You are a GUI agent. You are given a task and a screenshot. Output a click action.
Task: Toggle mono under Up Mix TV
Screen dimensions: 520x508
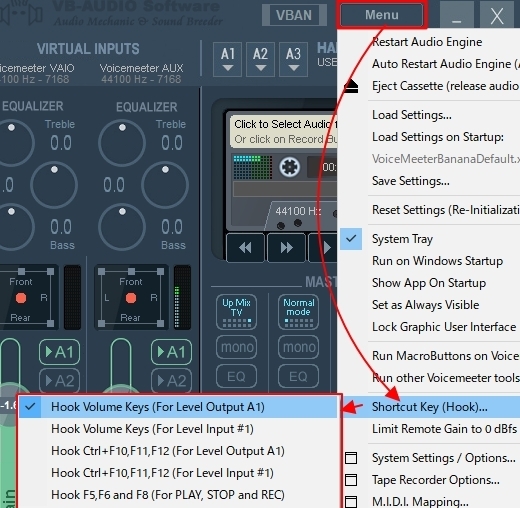[237, 347]
